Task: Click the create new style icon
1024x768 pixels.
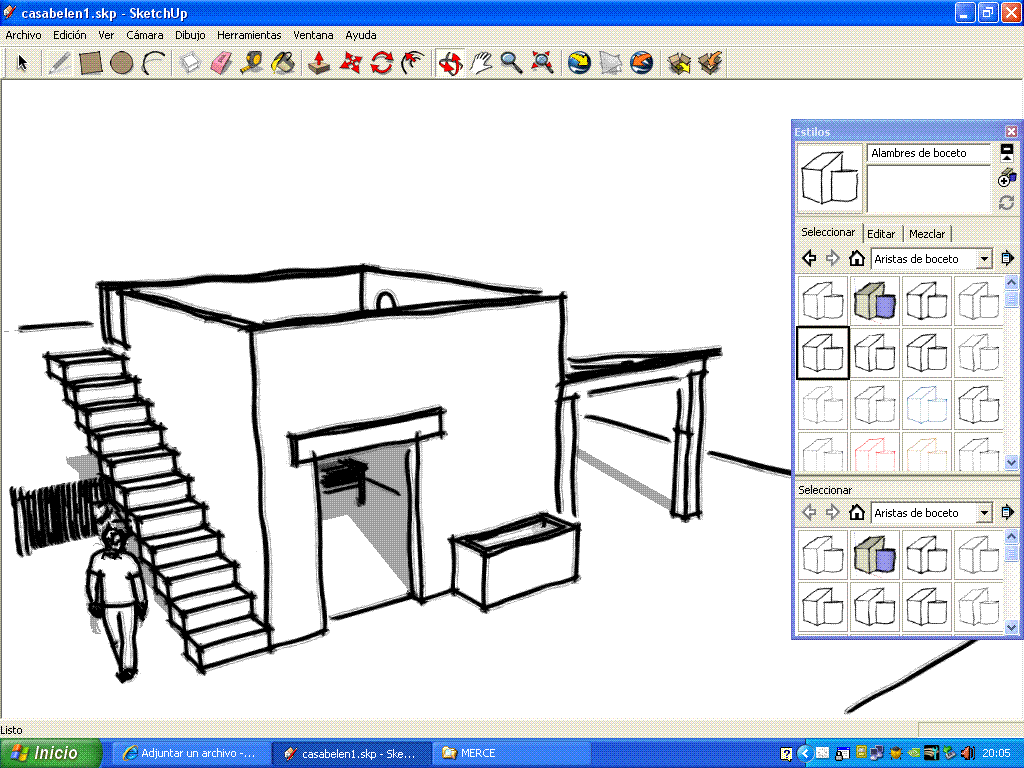Action: pos(1007,178)
